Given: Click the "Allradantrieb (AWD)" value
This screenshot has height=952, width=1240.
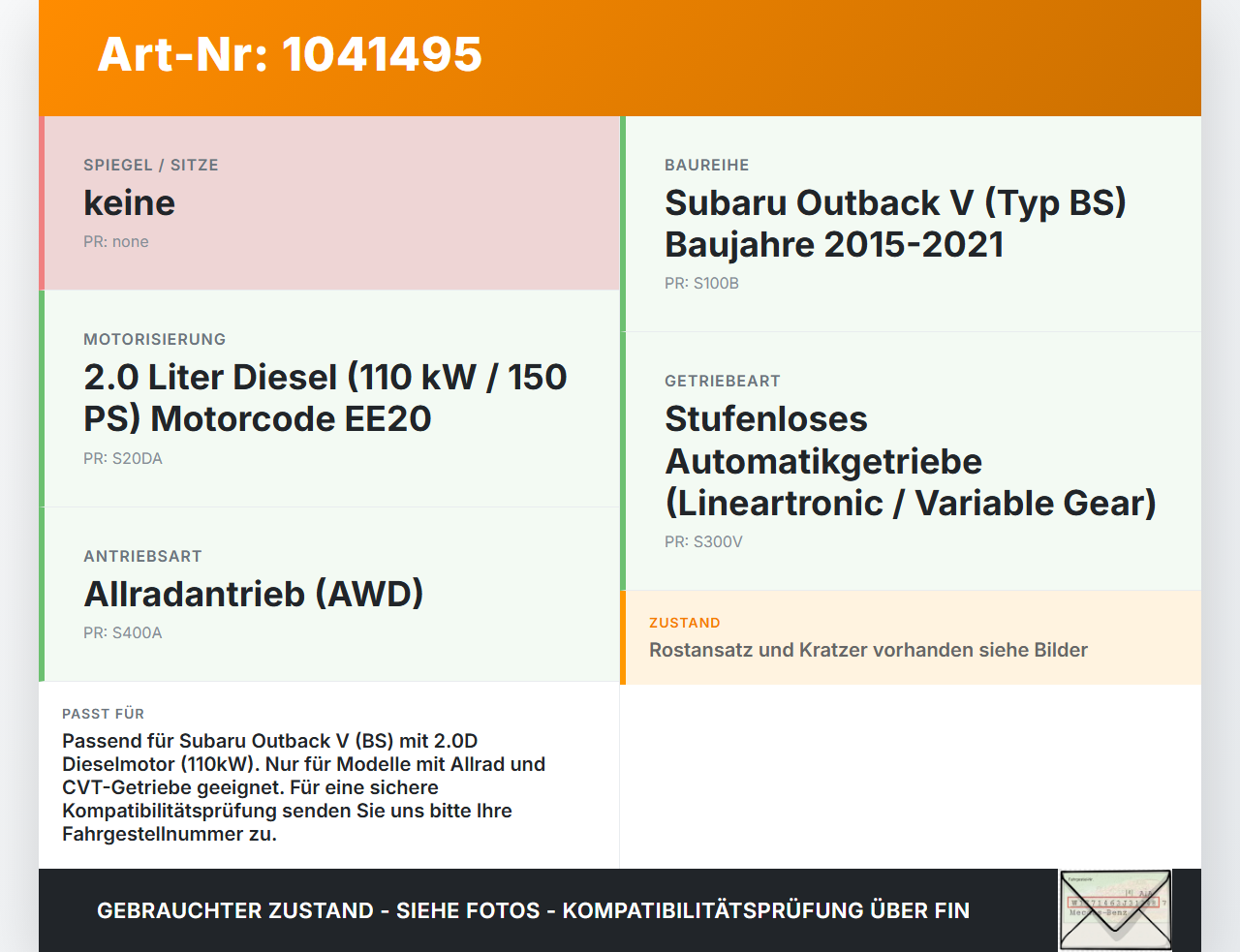Looking at the screenshot, I should click(x=254, y=595).
